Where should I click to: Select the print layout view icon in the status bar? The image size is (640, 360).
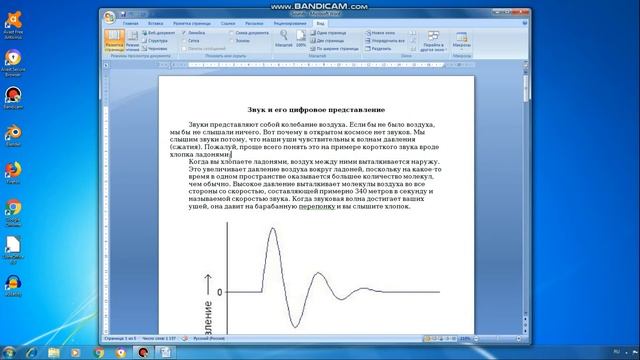click(x=427, y=338)
